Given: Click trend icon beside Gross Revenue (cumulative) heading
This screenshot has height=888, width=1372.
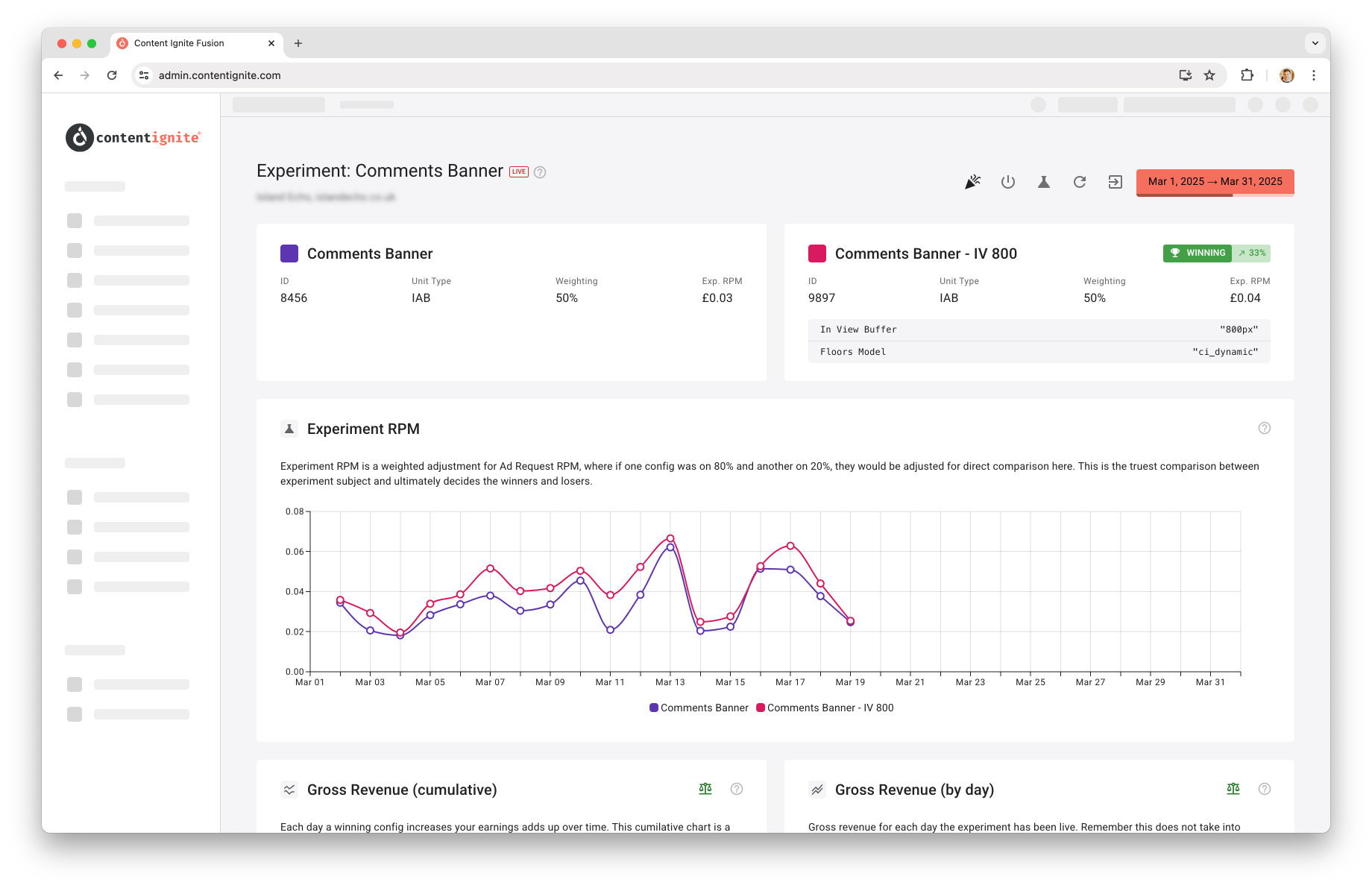Looking at the screenshot, I should tap(289, 790).
